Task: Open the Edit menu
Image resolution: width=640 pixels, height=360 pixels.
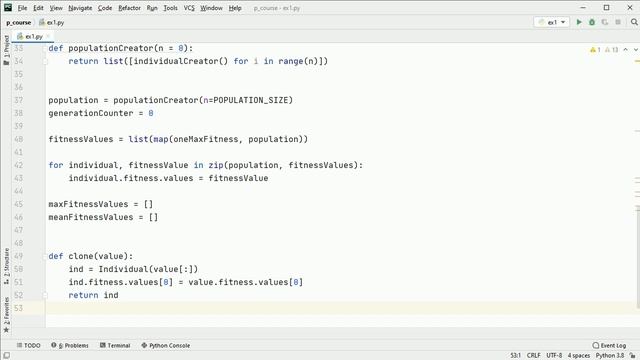Action: pos(38,8)
